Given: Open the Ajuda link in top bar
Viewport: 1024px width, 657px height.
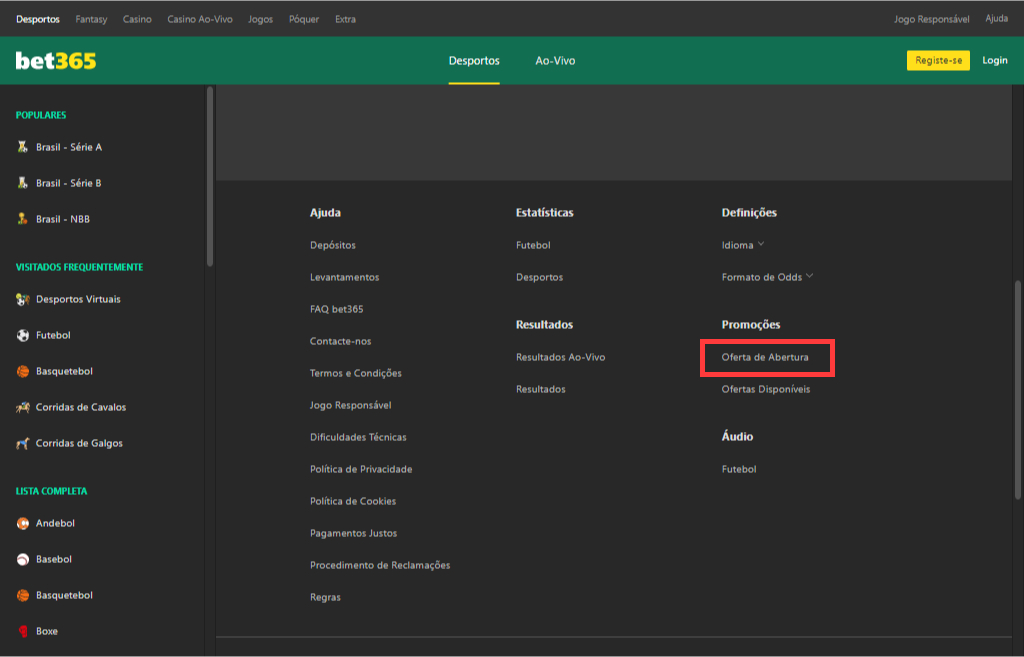Looking at the screenshot, I should click(x=997, y=18).
